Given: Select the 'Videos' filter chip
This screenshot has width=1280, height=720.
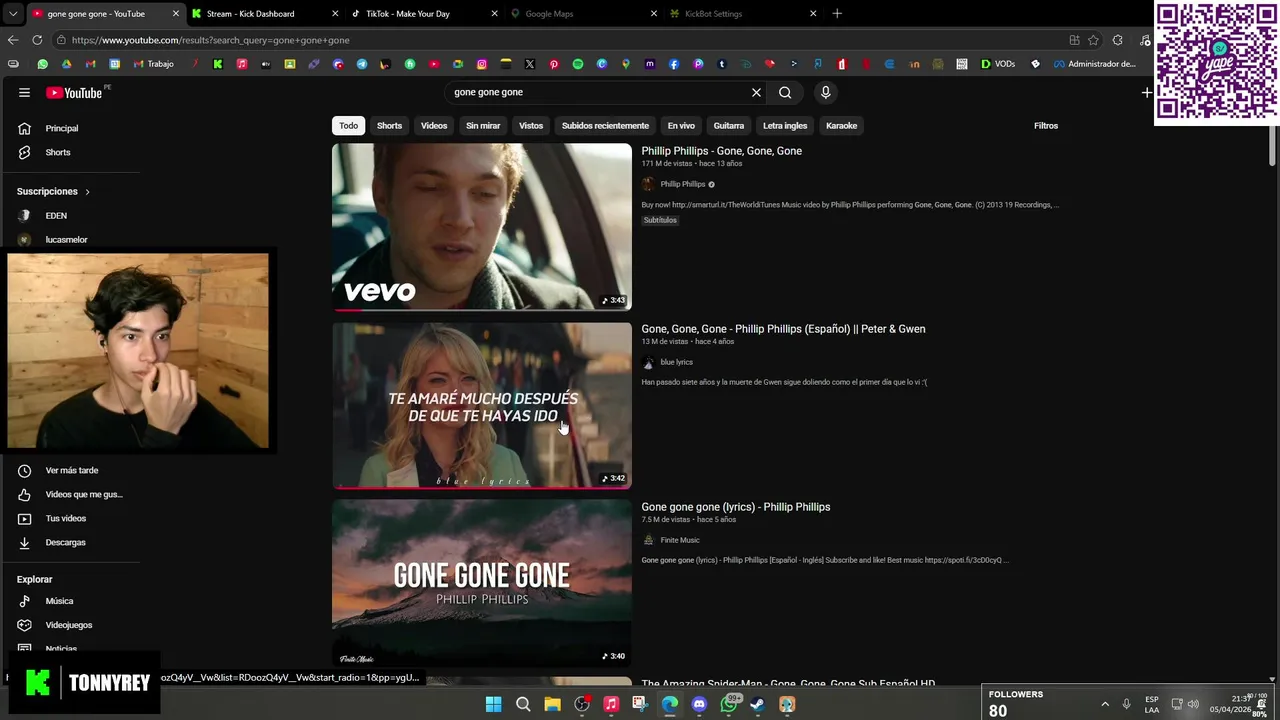Looking at the screenshot, I should [x=434, y=126].
